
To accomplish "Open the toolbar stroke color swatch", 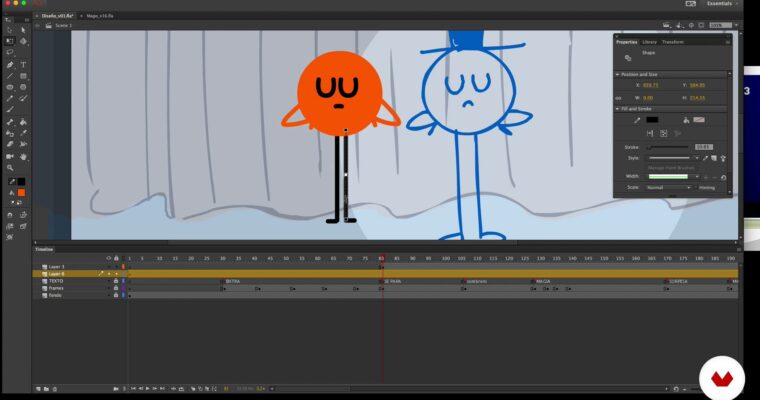I will [21, 182].
